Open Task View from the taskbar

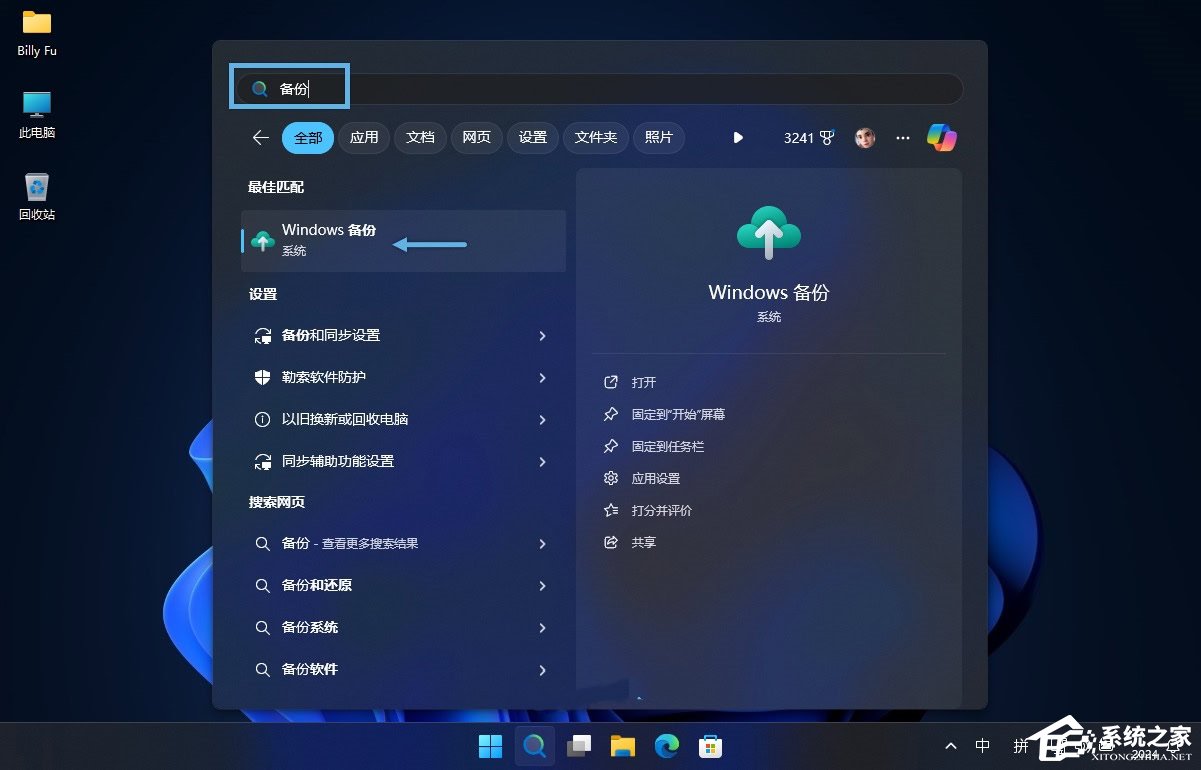[578, 745]
